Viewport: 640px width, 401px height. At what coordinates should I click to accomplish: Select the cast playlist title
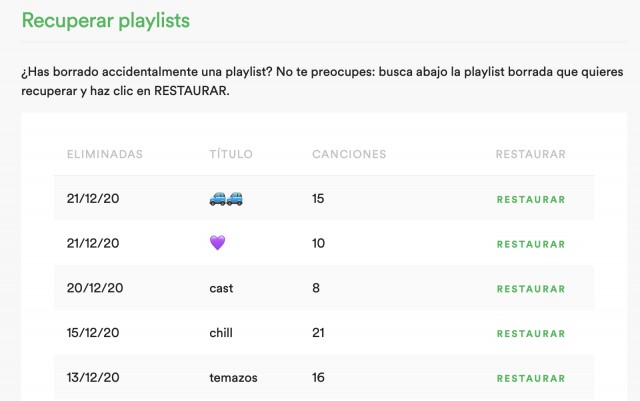coord(221,288)
